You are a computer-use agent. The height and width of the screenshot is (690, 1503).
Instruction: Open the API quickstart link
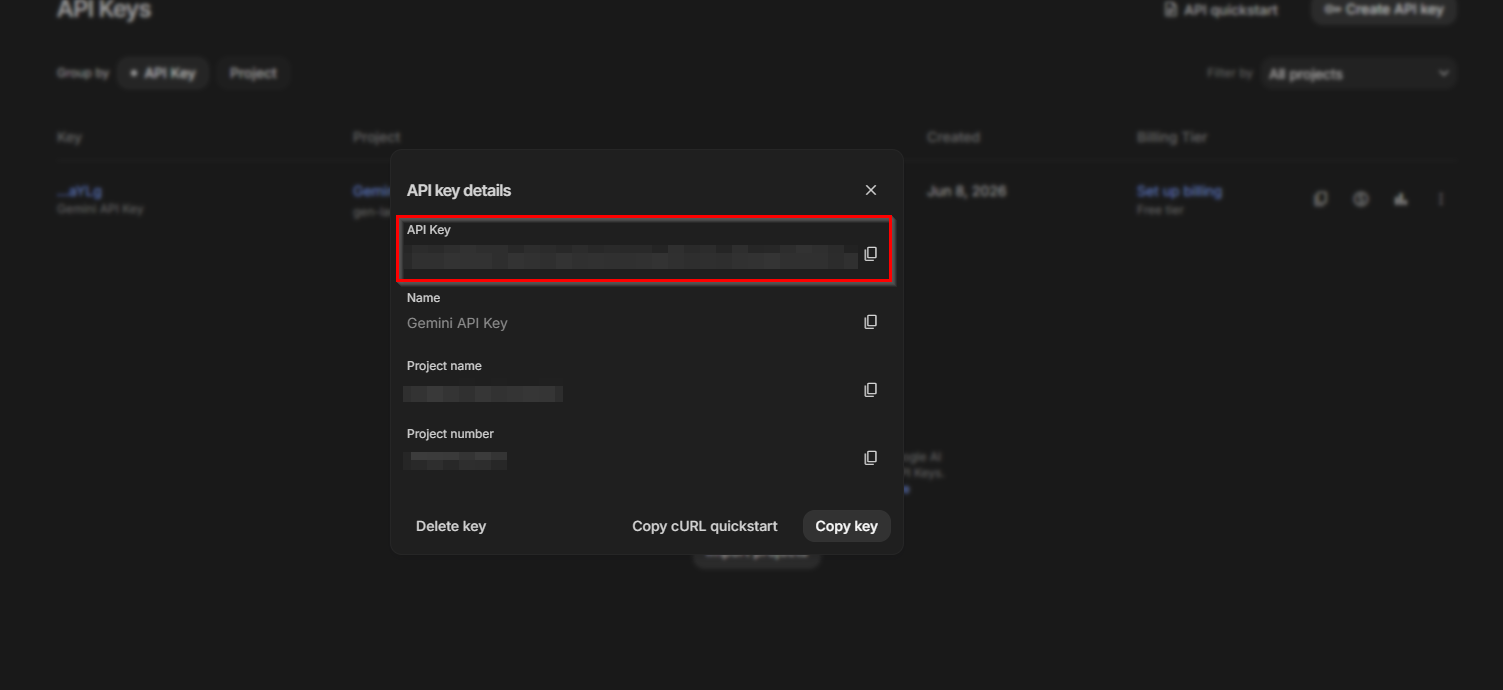point(1221,10)
